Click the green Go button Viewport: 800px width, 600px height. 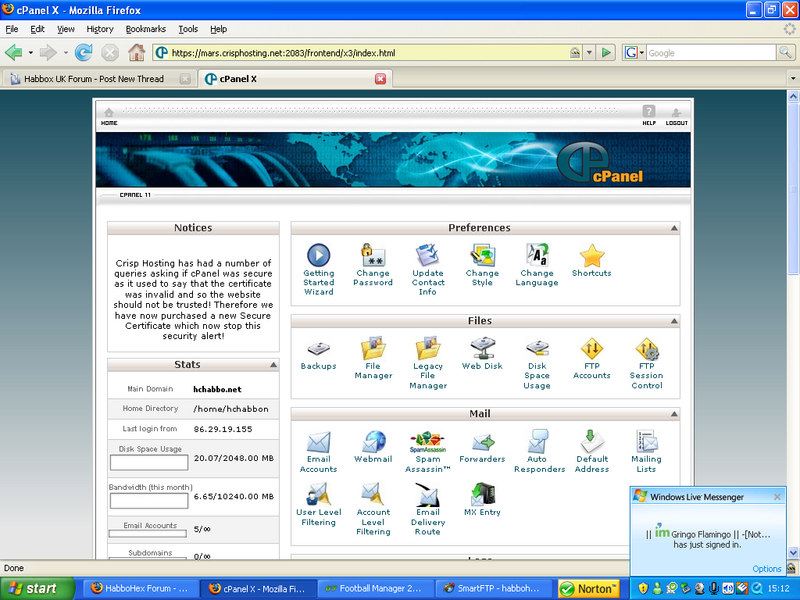click(606, 53)
